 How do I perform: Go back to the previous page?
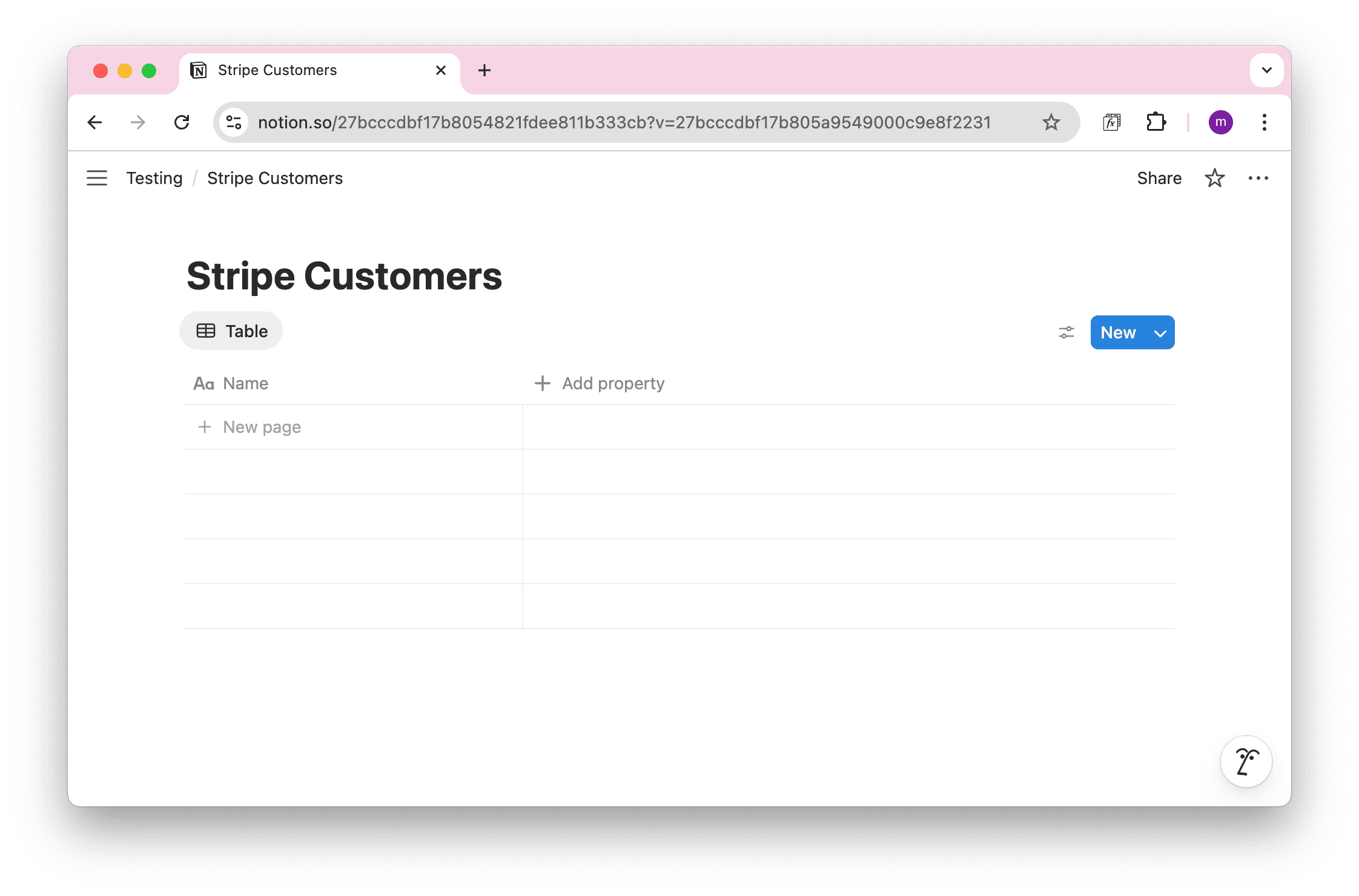(x=95, y=123)
